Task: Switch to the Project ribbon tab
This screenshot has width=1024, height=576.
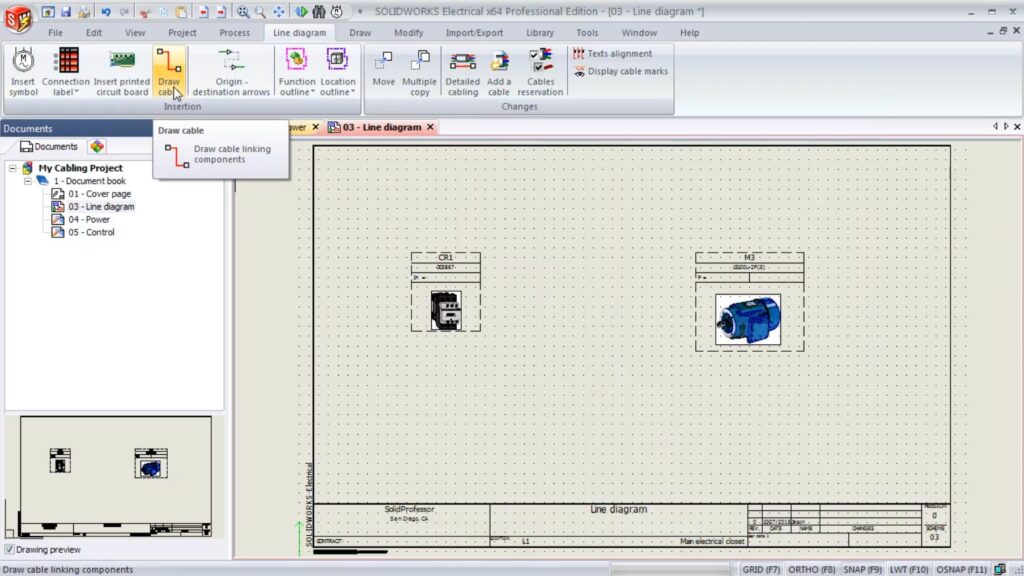Action: [182, 33]
